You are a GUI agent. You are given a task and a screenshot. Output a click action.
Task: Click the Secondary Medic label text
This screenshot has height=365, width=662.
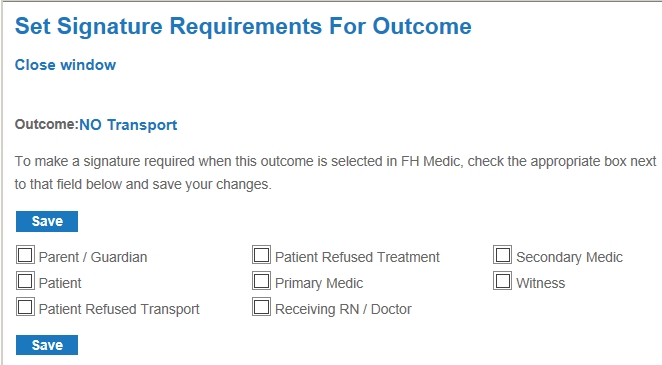[569, 257]
